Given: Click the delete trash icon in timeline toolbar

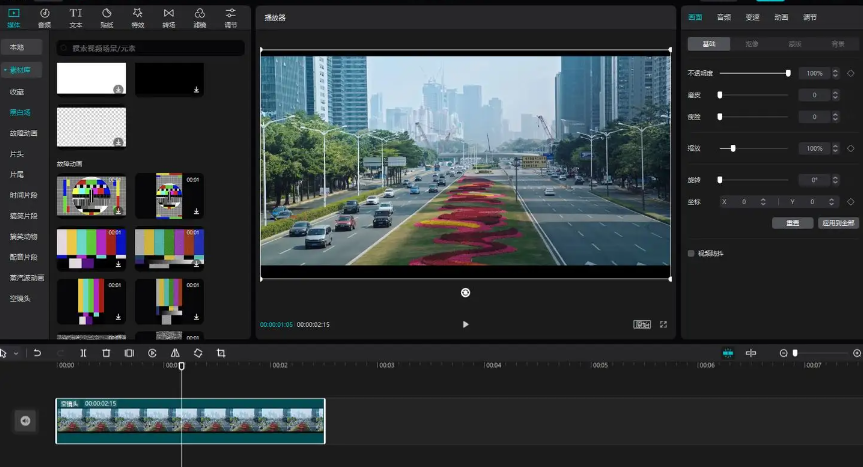Looking at the screenshot, I should 106,353.
